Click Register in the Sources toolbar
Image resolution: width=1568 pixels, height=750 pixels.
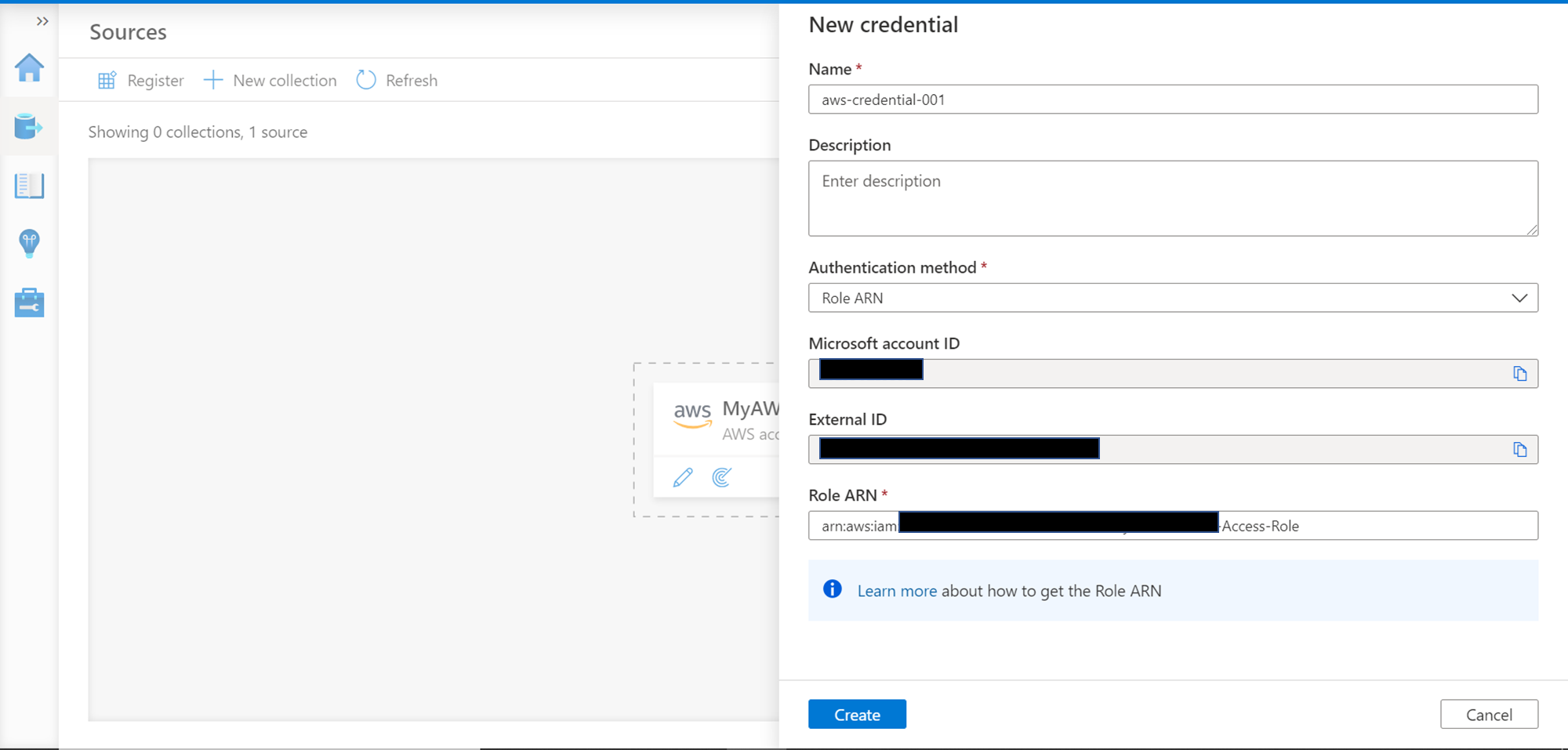(140, 81)
